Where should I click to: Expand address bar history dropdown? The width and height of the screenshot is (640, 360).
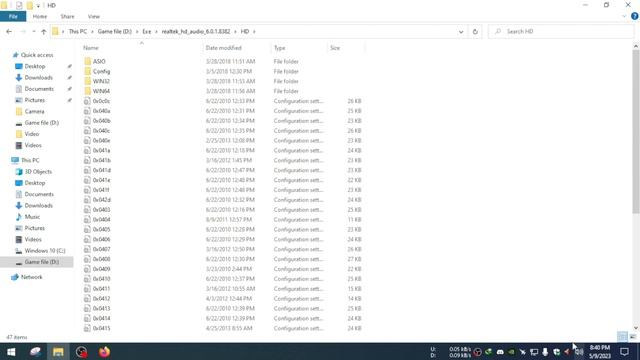tap(461, 32)
